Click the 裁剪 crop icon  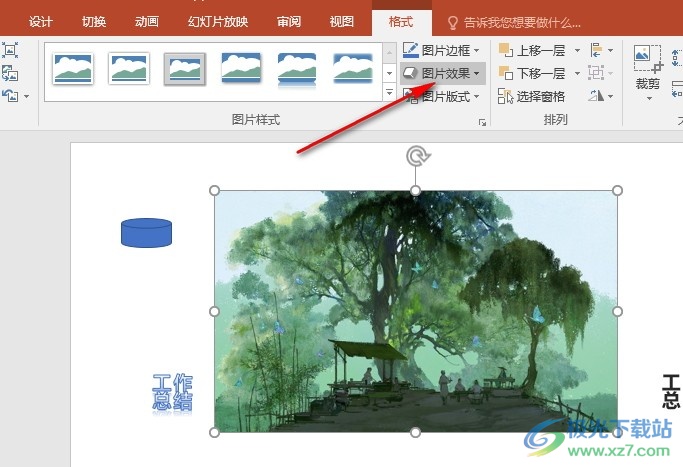point(648,59)
